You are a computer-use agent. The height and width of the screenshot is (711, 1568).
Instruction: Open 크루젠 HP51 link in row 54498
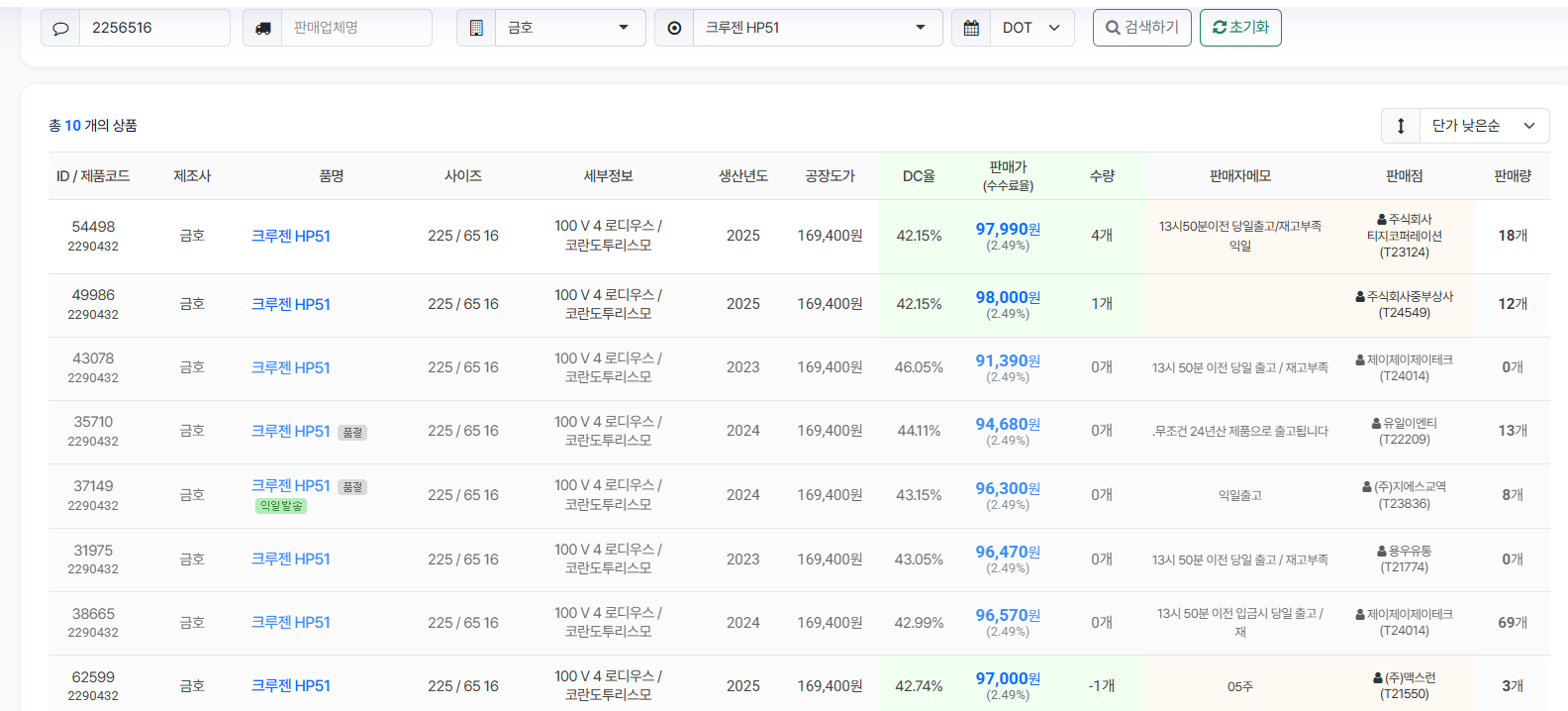point(290,236)
